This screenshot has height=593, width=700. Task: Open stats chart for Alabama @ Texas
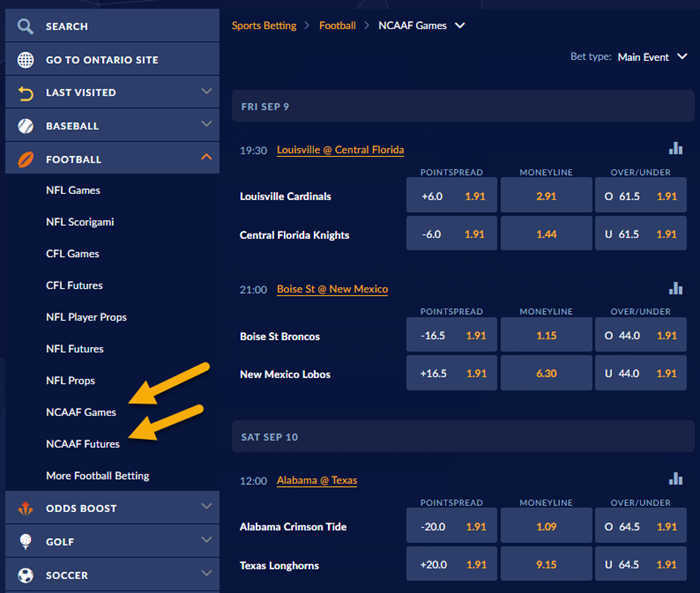click(675, 479)
